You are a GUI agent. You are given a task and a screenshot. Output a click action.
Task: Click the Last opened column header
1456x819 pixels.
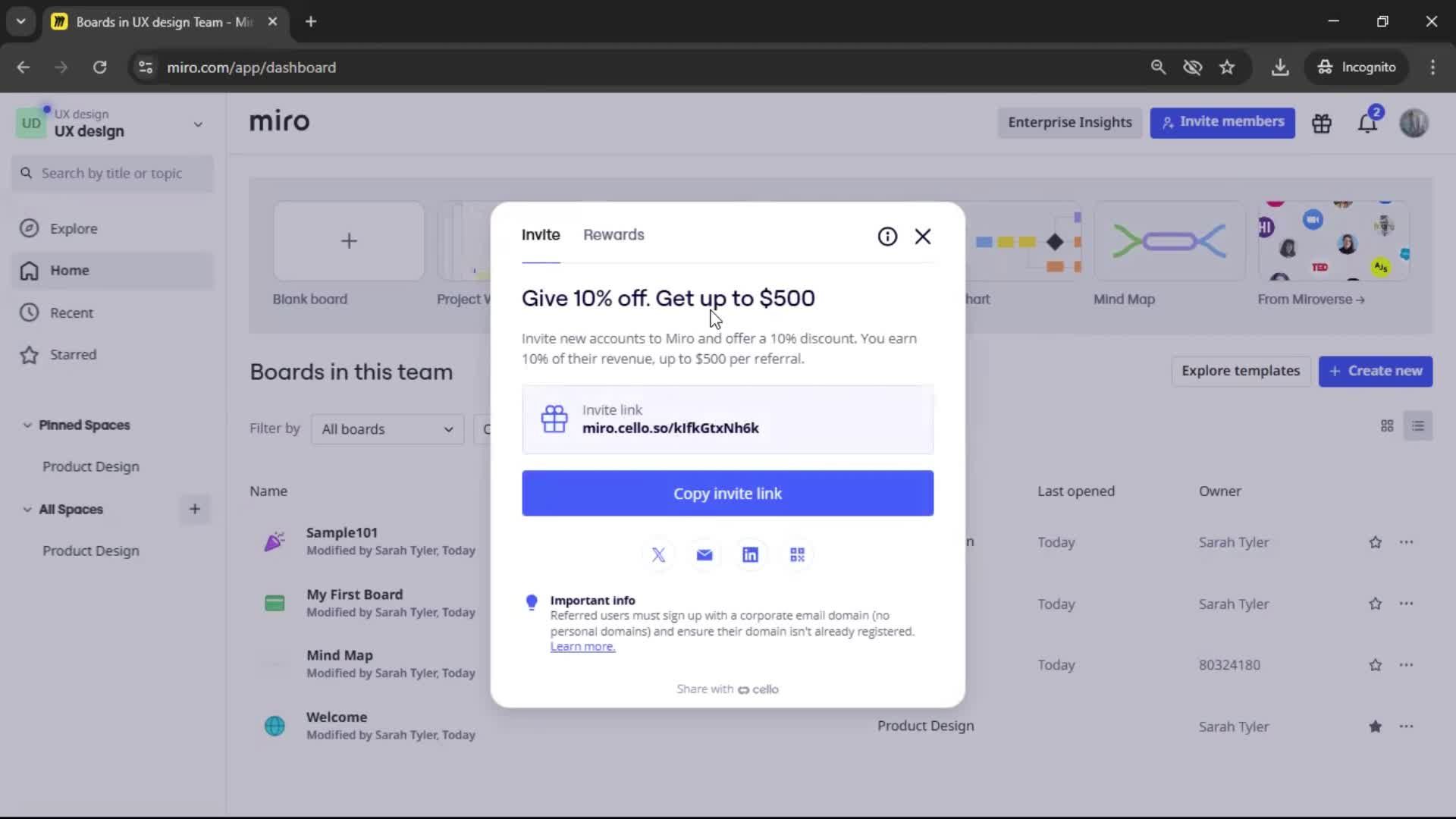(x=1076, y=491)
